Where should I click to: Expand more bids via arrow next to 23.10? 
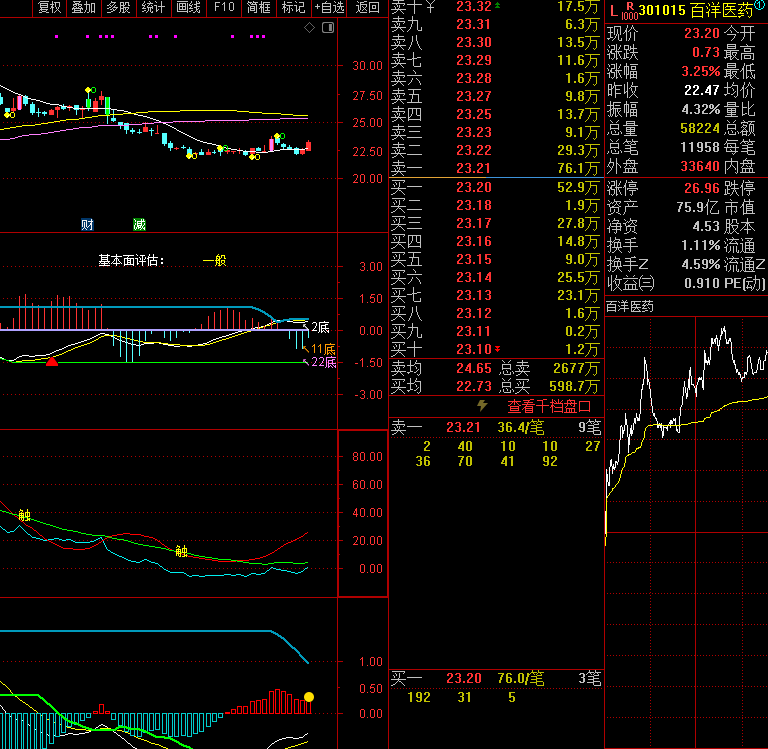point(499,348)
